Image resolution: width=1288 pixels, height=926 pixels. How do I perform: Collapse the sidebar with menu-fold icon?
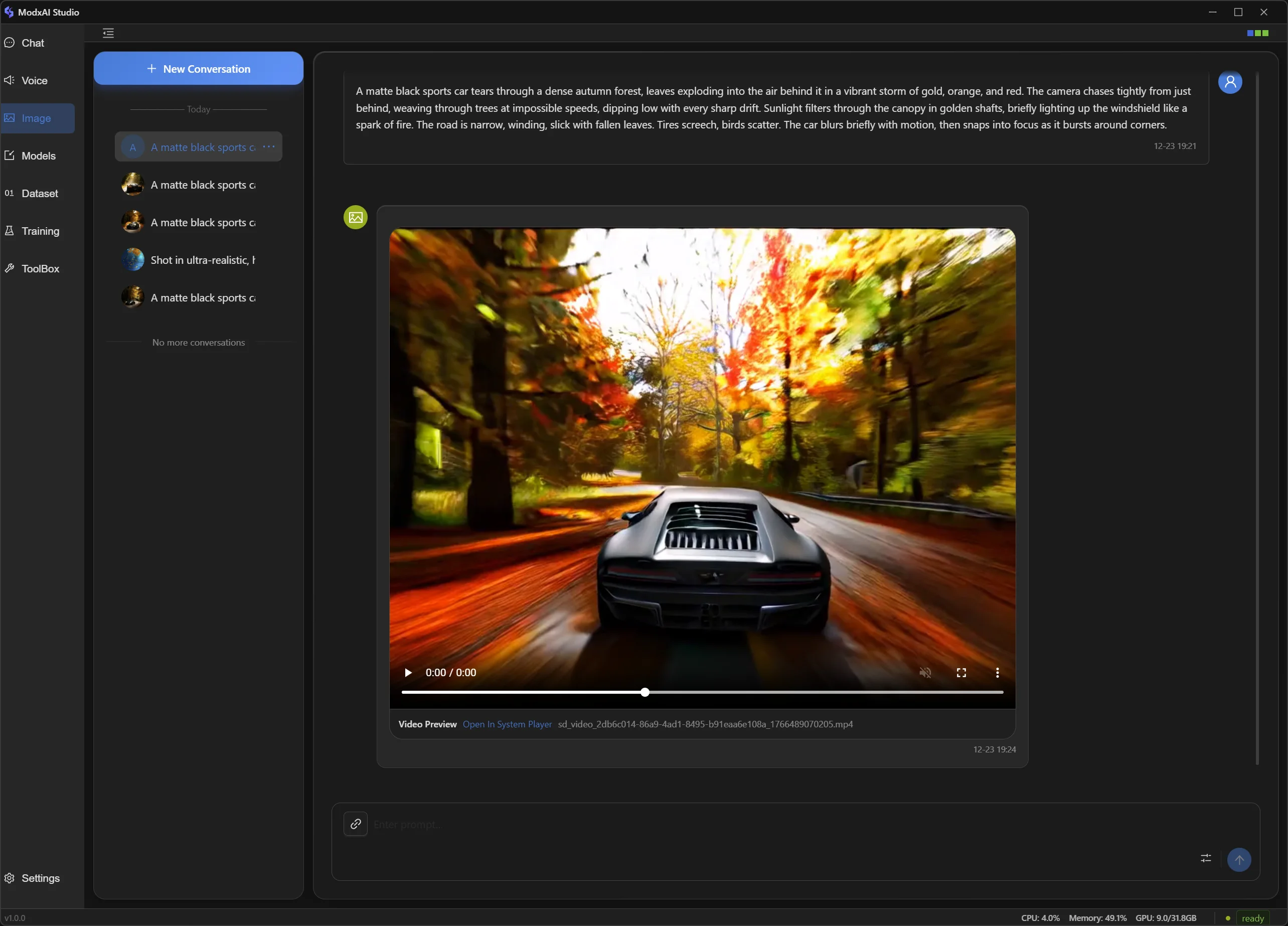108,33
